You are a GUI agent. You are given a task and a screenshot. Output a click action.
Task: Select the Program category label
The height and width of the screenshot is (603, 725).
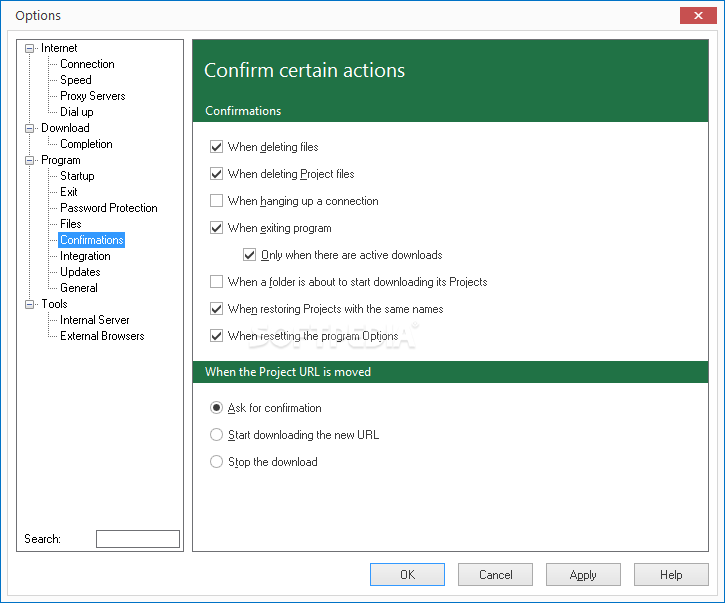click(x=61, y=160)
